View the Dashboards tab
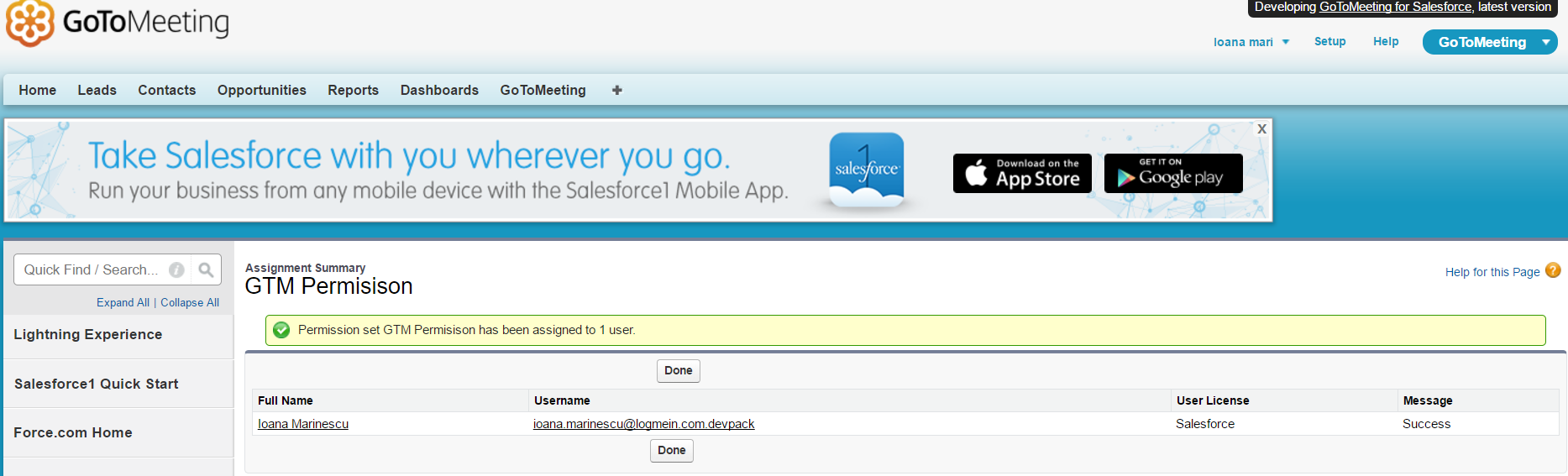 [x=439, y=90]
